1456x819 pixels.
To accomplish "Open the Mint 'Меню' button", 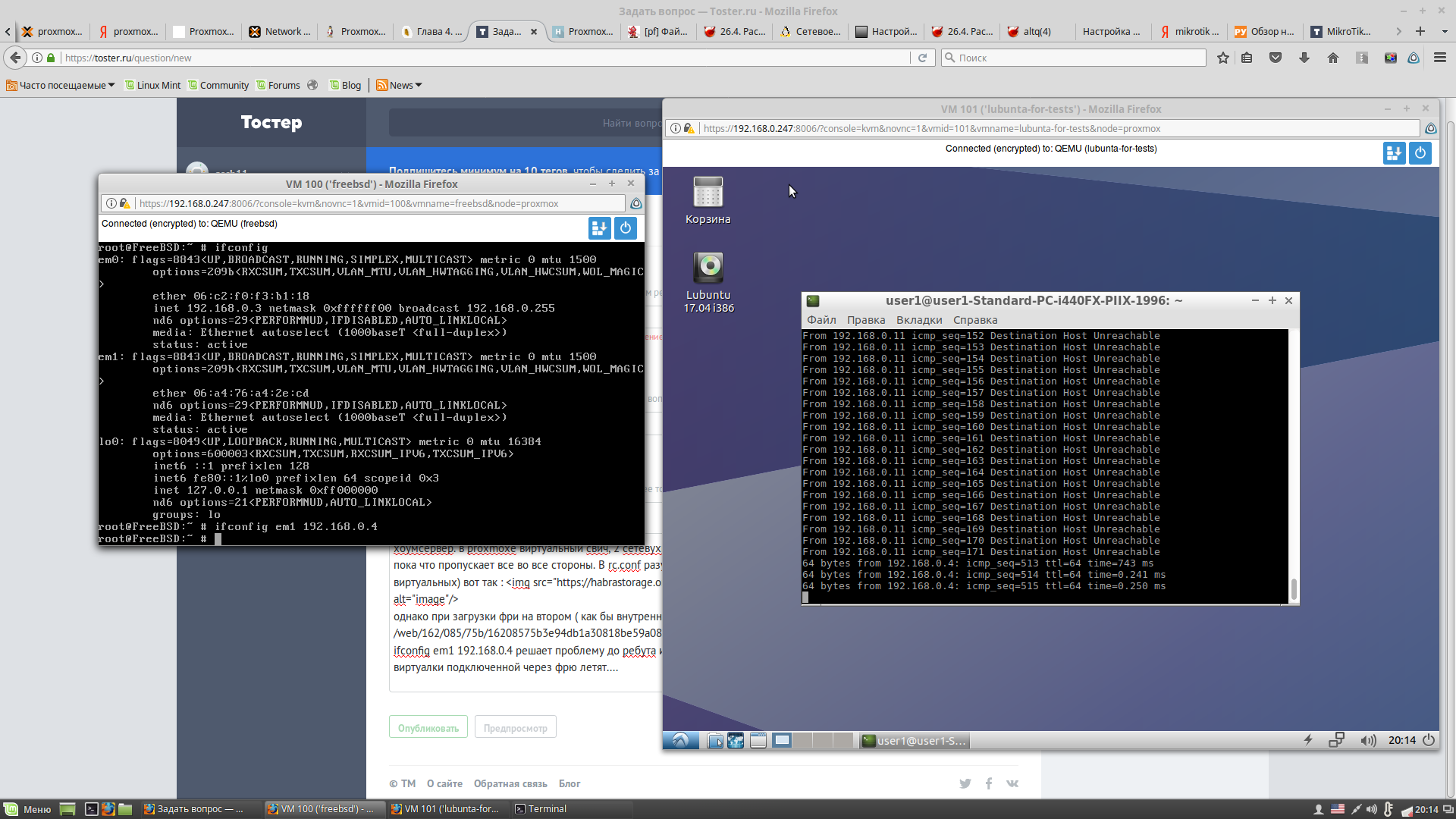I will coord(28,809).
